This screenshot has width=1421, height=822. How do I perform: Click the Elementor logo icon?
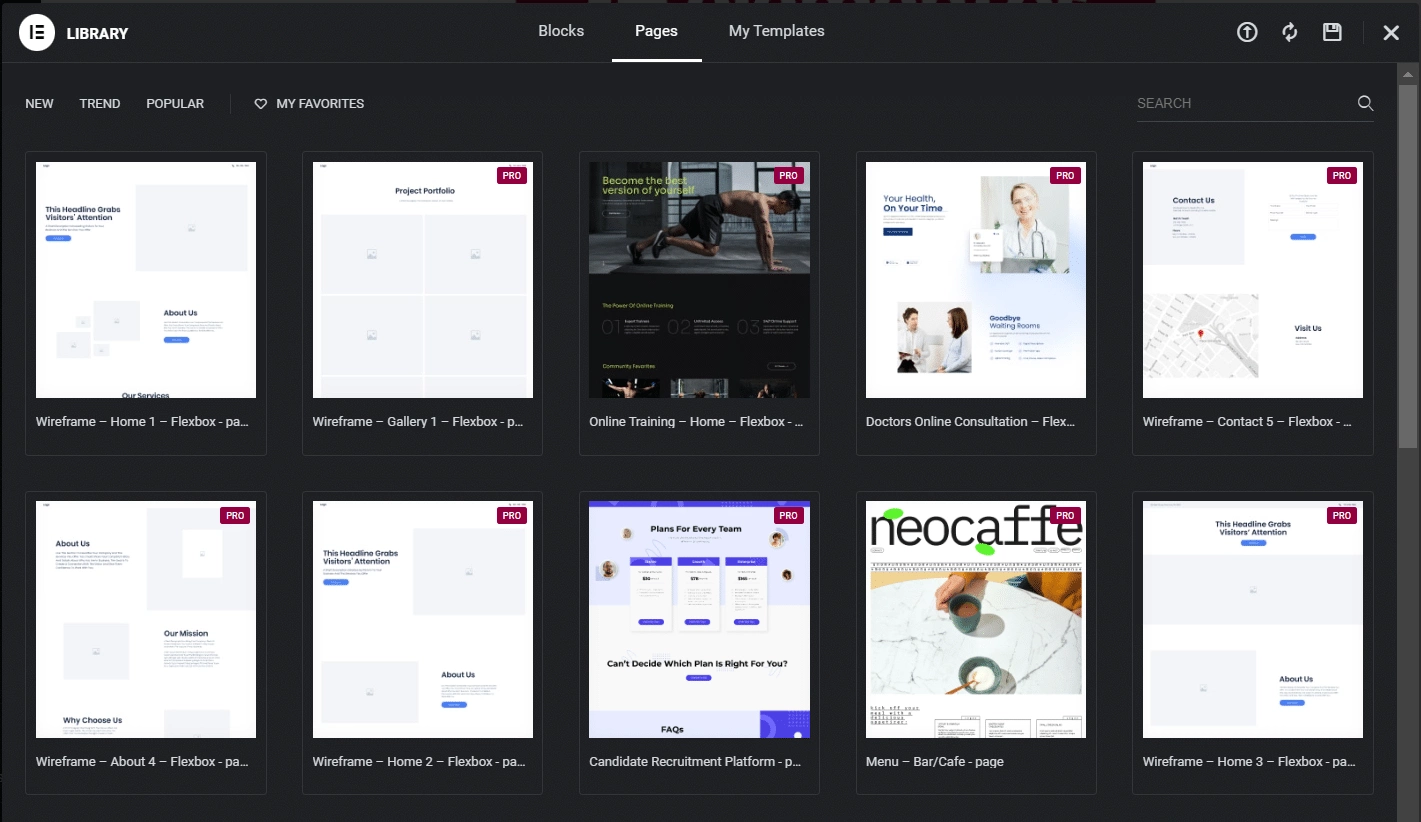coord(36,33)
